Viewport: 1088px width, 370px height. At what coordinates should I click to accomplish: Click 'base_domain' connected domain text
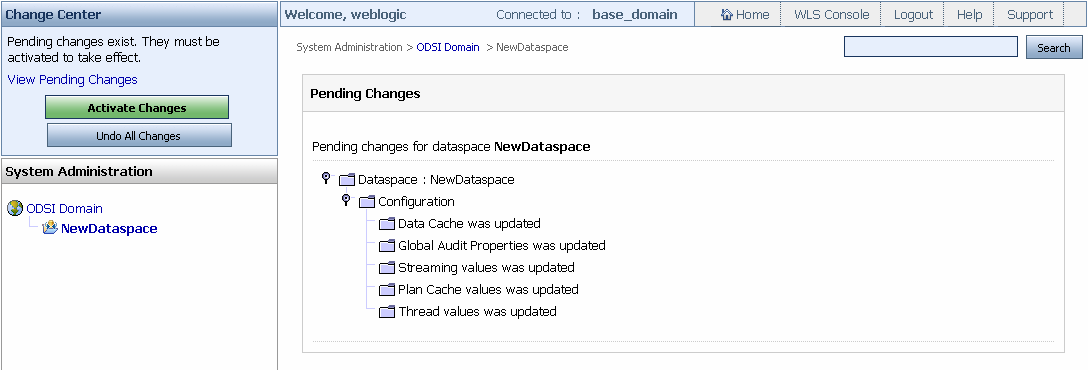635,15
